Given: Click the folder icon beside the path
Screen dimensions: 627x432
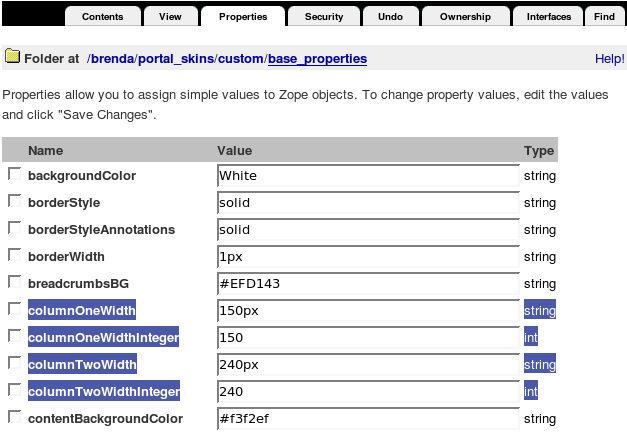Looking at the screenshot, I should [x=12, y=57].
